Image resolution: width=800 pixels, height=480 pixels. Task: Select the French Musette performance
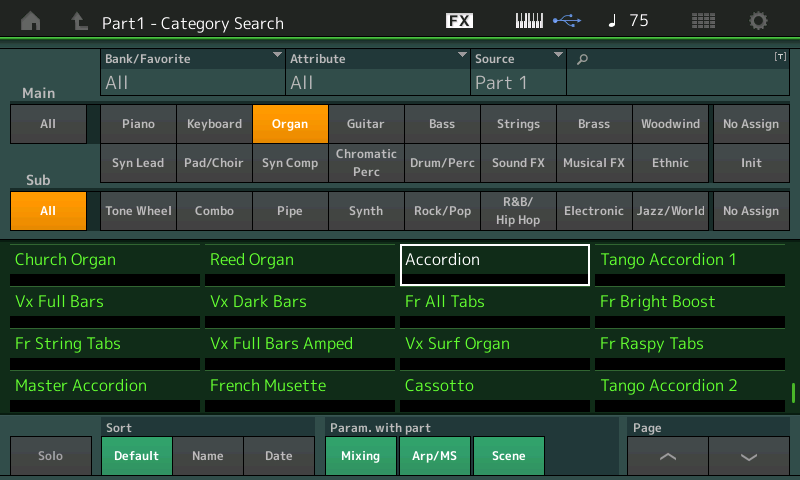click(300, 391)
